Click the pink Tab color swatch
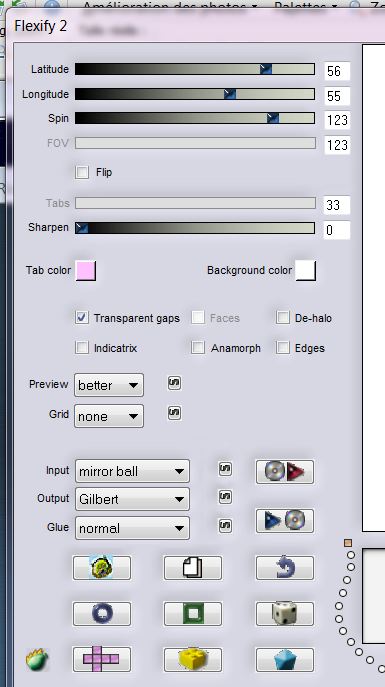Viewport: 385px width, 687px height. pyautogui.click(x=86, y=270)
